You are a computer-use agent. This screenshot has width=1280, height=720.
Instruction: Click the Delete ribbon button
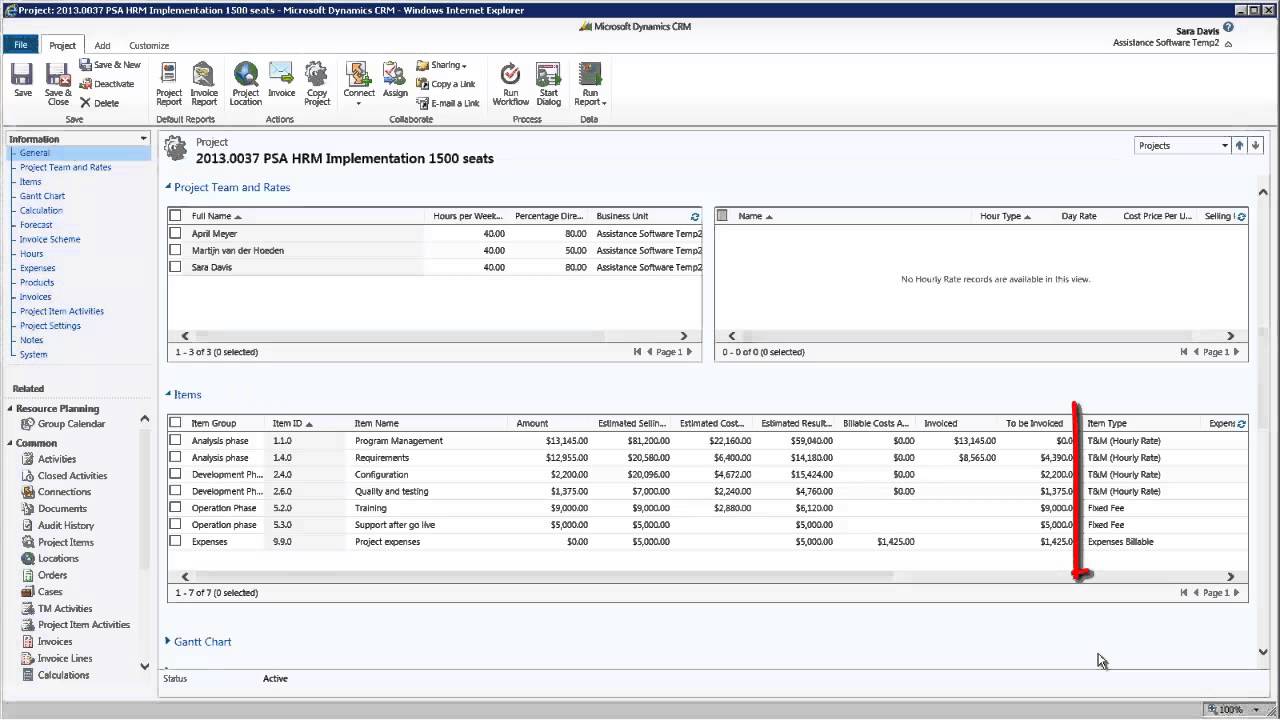click(x=99, y=103)
